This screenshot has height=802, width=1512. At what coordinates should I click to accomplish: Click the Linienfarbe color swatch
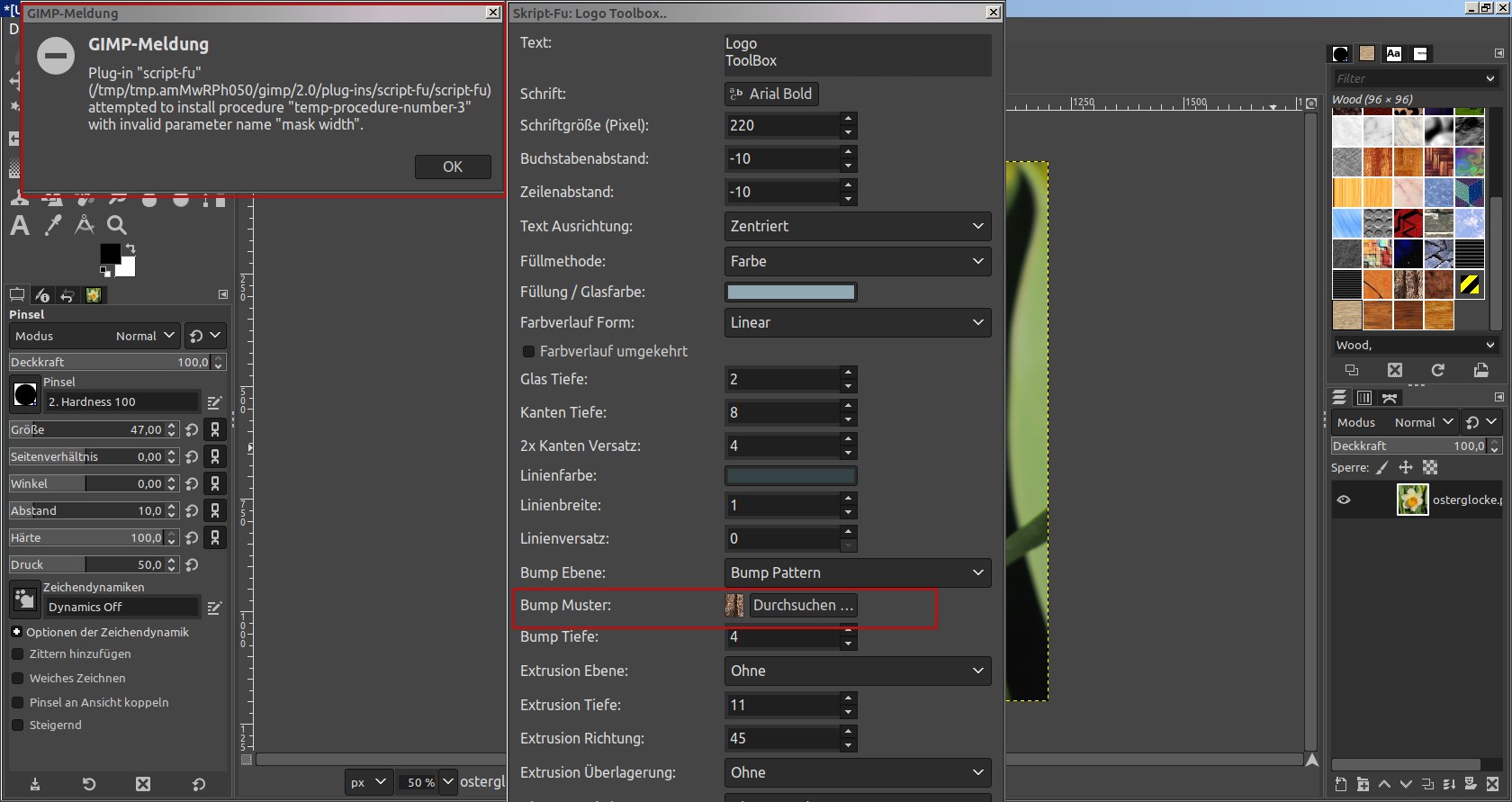(791, 475)
